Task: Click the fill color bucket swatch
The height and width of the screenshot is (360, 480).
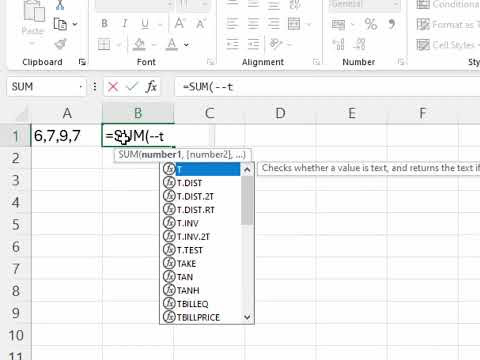Action: point(139,45)
